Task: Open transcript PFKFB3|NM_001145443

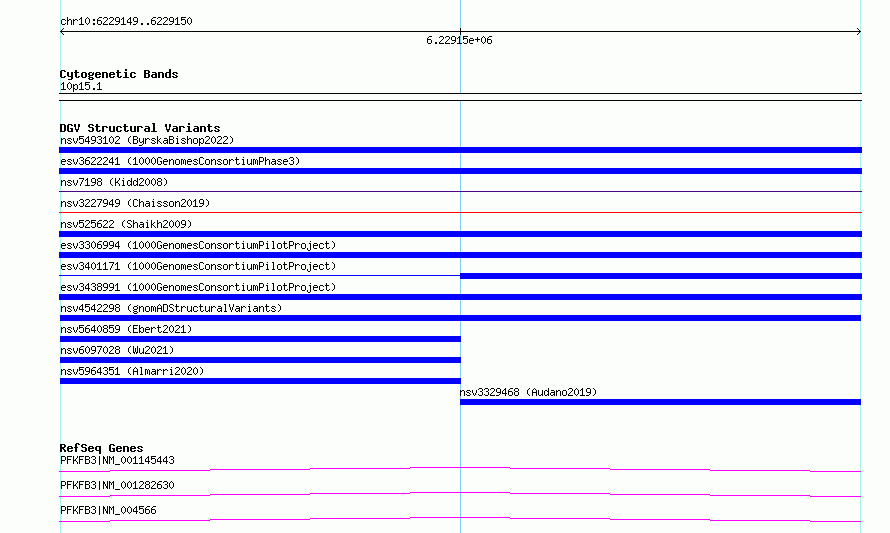Action: (117, 460)
